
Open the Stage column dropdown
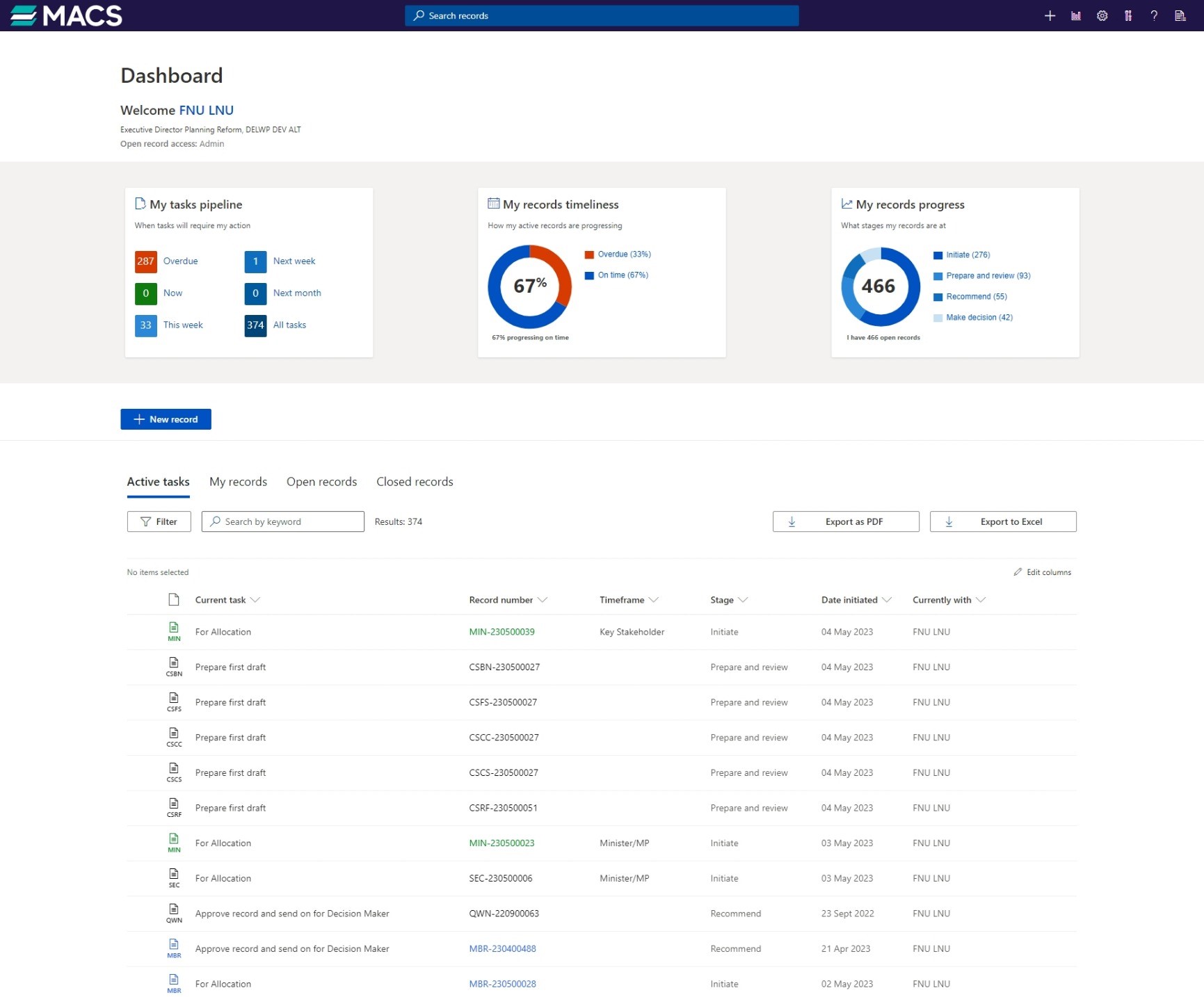(x=743, y=599)
